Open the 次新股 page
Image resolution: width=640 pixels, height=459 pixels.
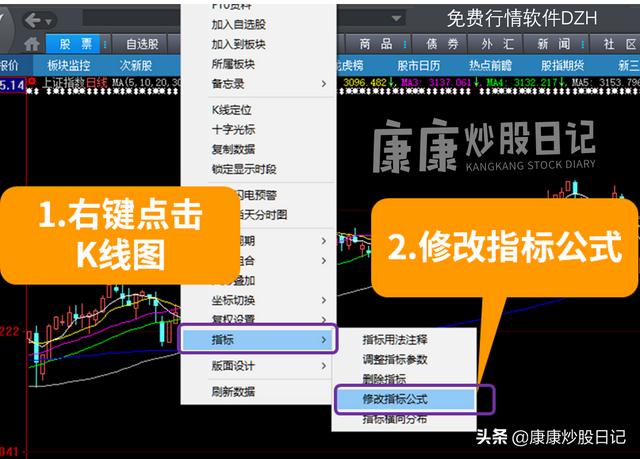[136, 65]
